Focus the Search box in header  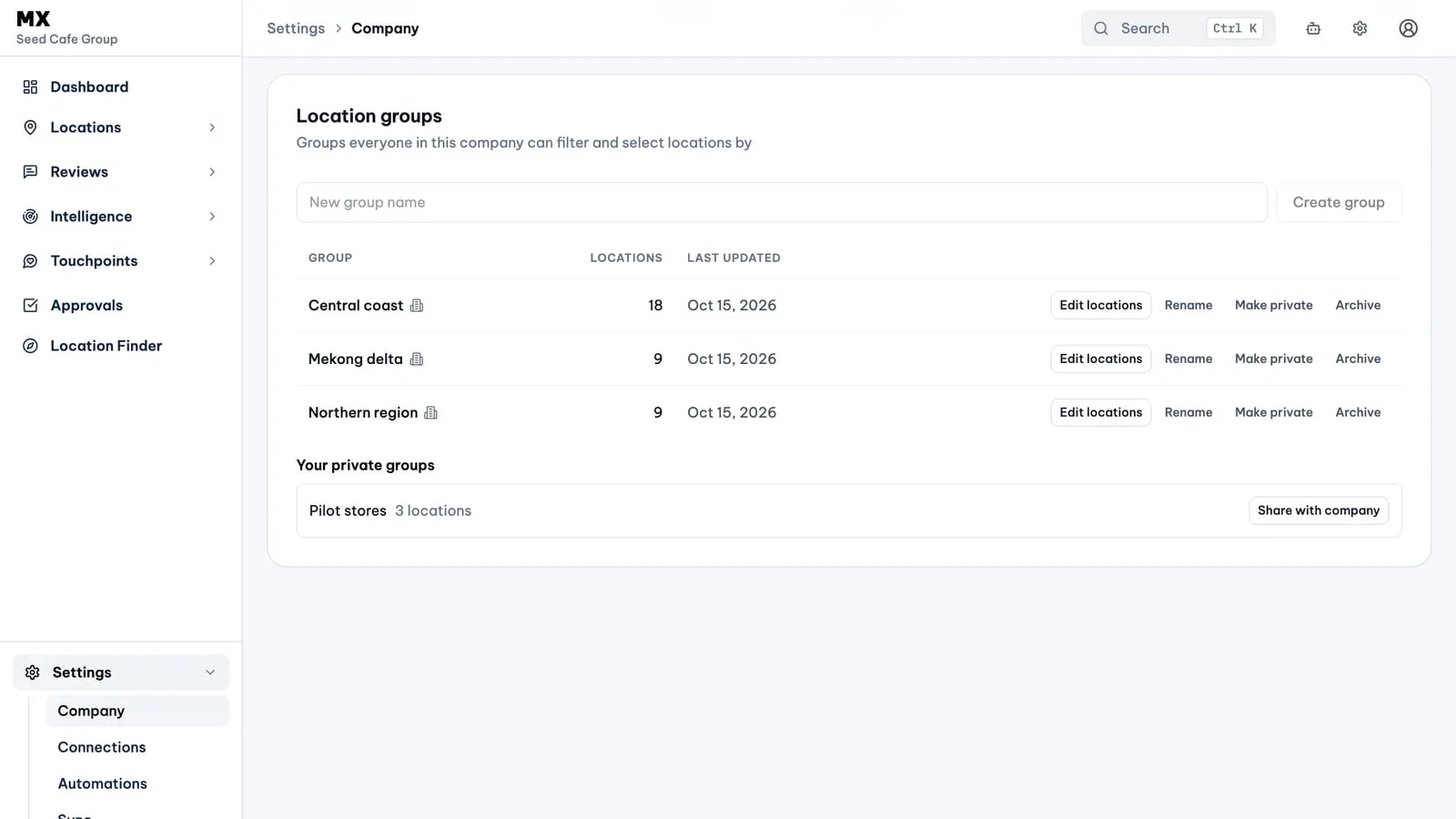[x=1178, y=28]
